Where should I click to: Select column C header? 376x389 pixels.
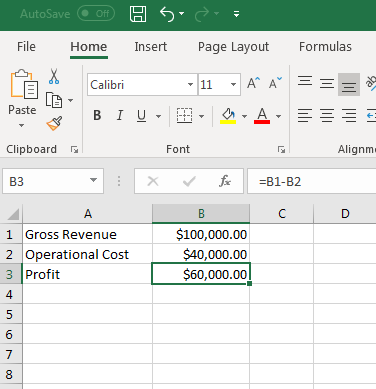point(282,214)
